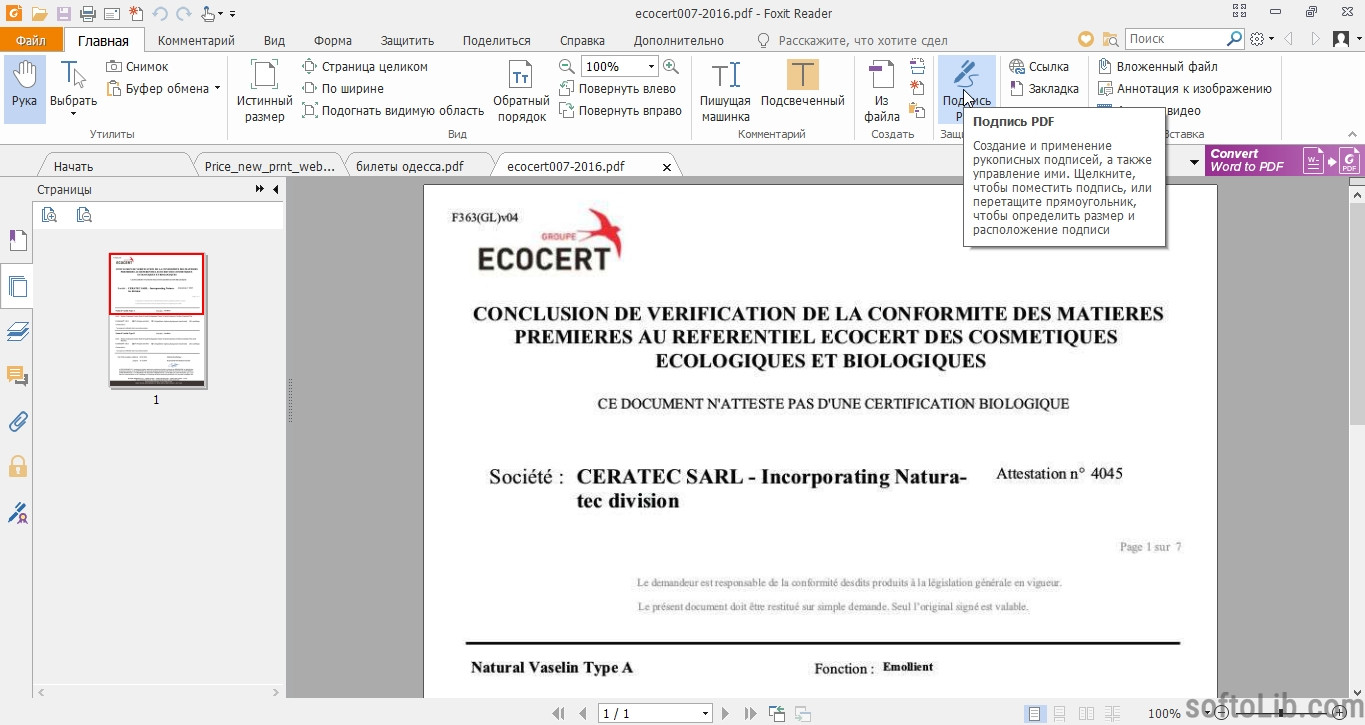Toggle the Pages thumbnails panel
1365x725 pixels.
tap(17, 287)
